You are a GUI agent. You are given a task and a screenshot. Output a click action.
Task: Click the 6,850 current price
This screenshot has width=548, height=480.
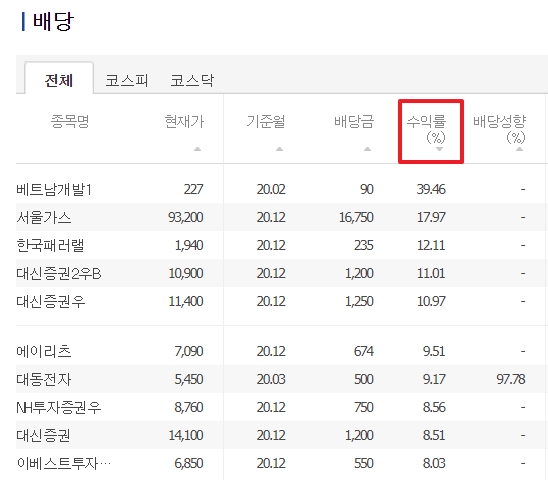coord(189,463)
